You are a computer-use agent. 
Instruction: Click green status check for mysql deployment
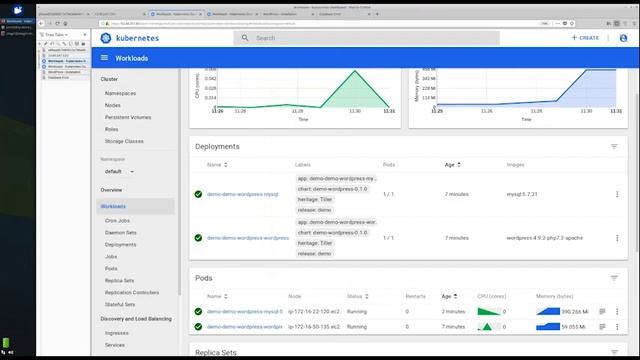pyautogui.click(x=198, y=194)
